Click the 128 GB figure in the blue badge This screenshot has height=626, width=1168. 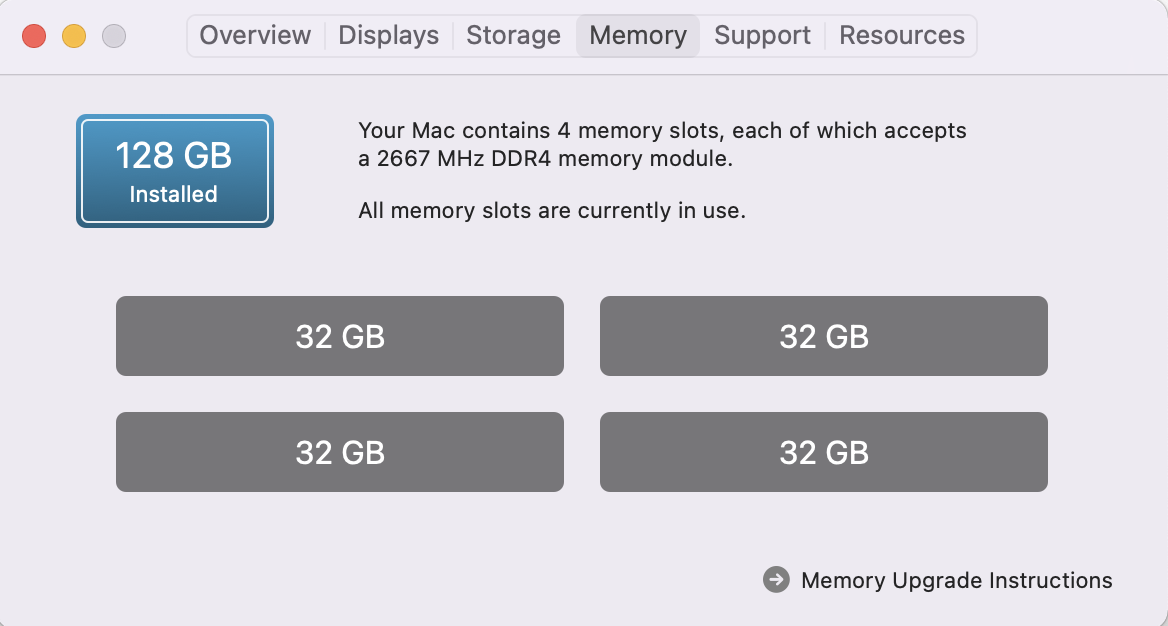(174, 156)
